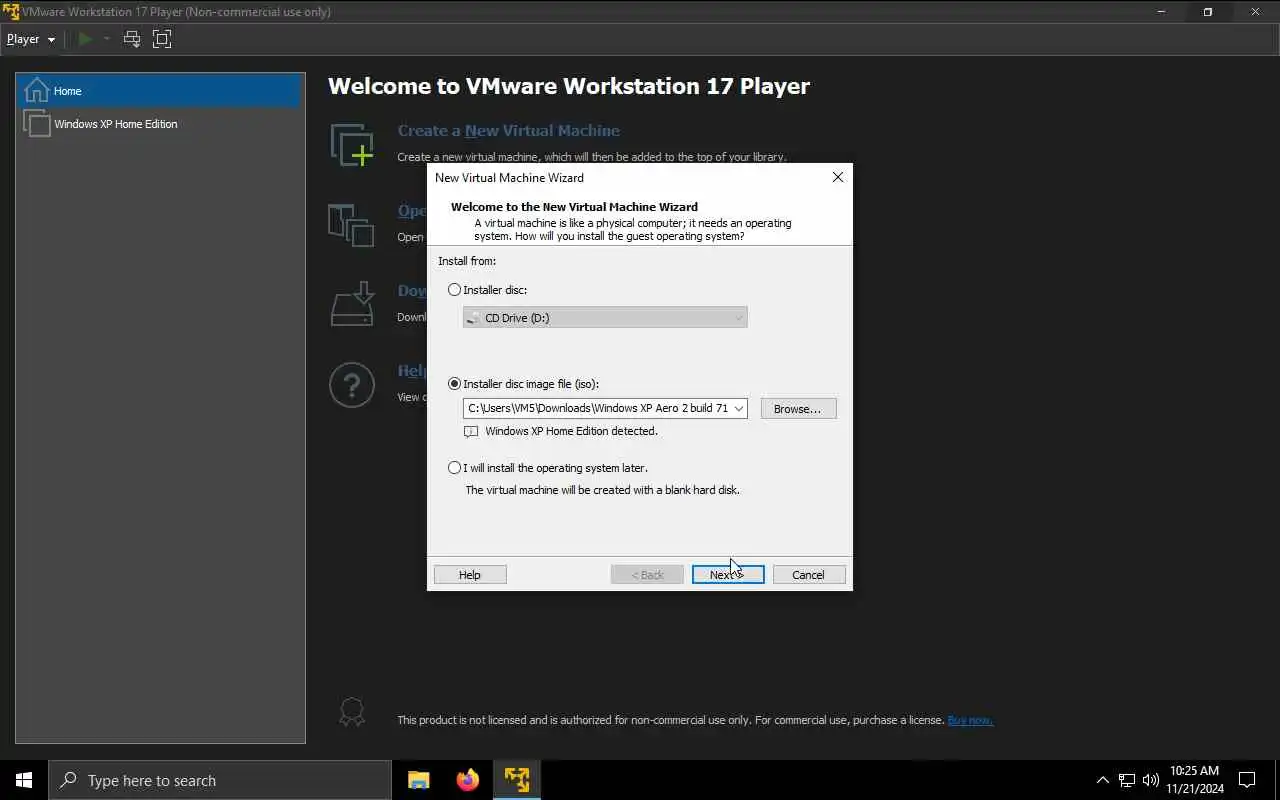Click VMware Player taskbar icon
Viewport: 1280px width, 800px height.
point(516,780)
